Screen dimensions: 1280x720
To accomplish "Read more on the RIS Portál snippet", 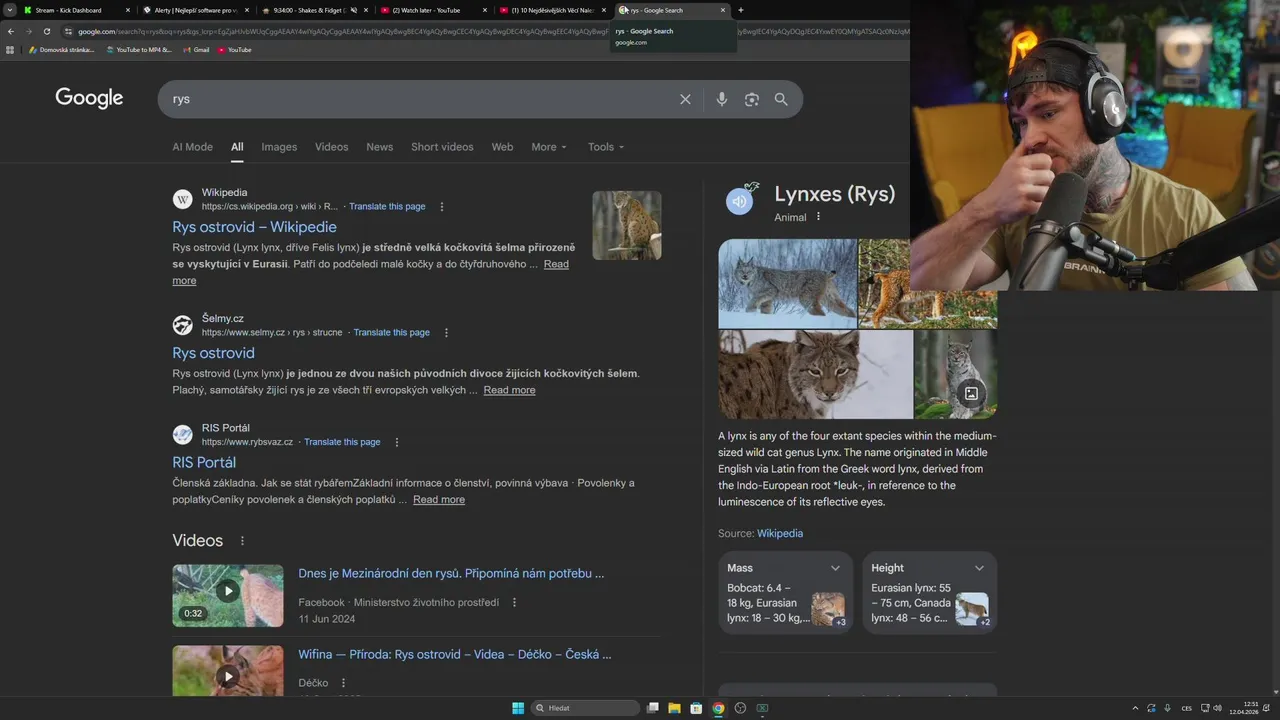I will pos(439,500).
